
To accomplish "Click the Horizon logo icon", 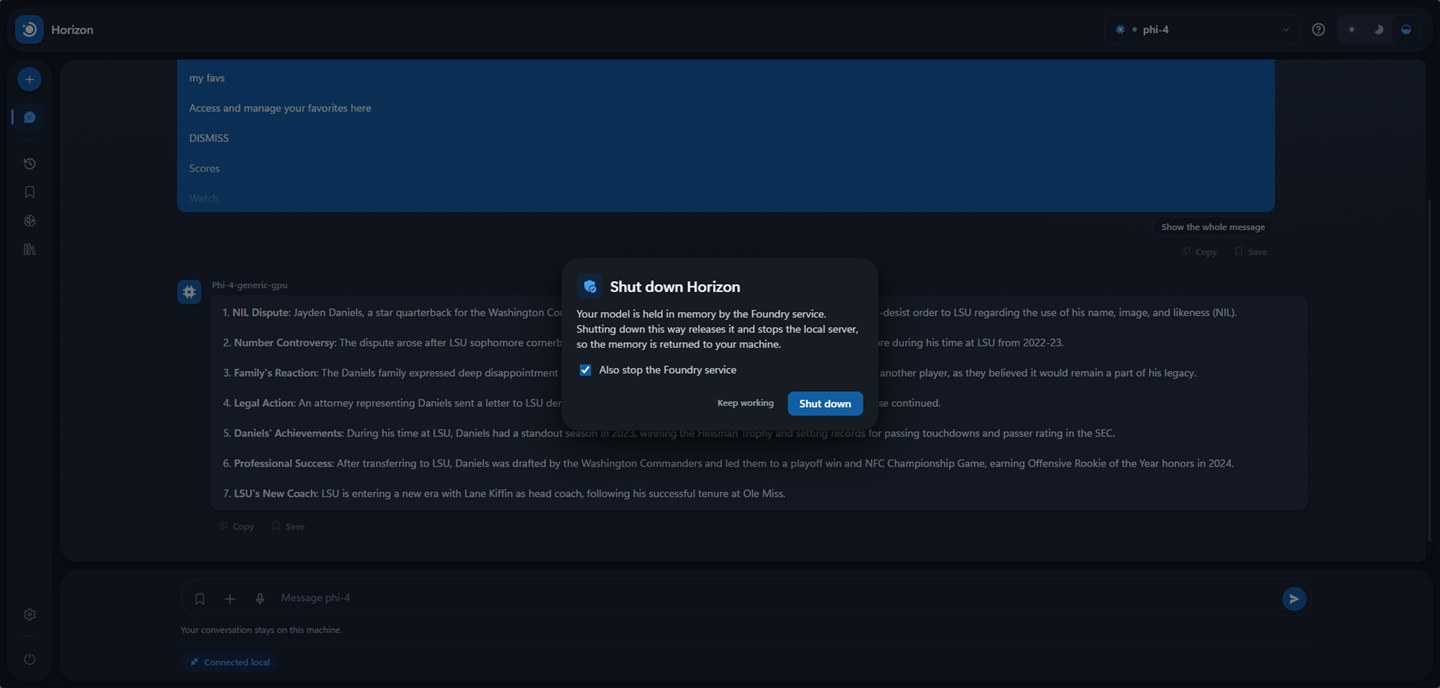I will (x=29, y=30).
